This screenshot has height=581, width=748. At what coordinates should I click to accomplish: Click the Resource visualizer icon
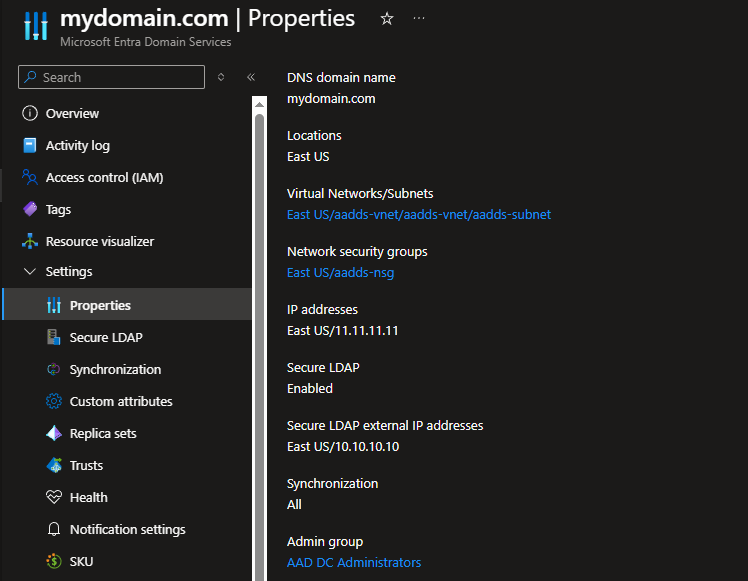point(30,242)
